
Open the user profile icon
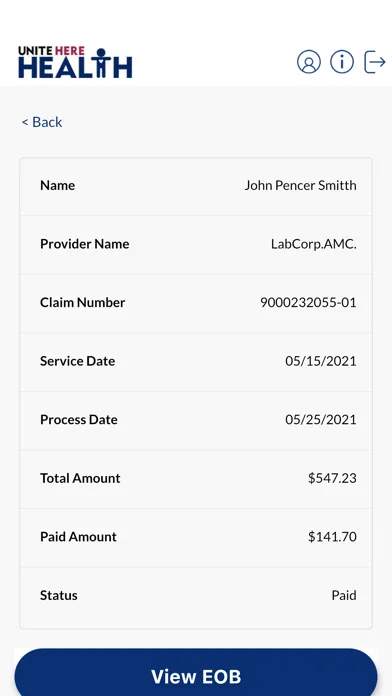coord(309,62)
